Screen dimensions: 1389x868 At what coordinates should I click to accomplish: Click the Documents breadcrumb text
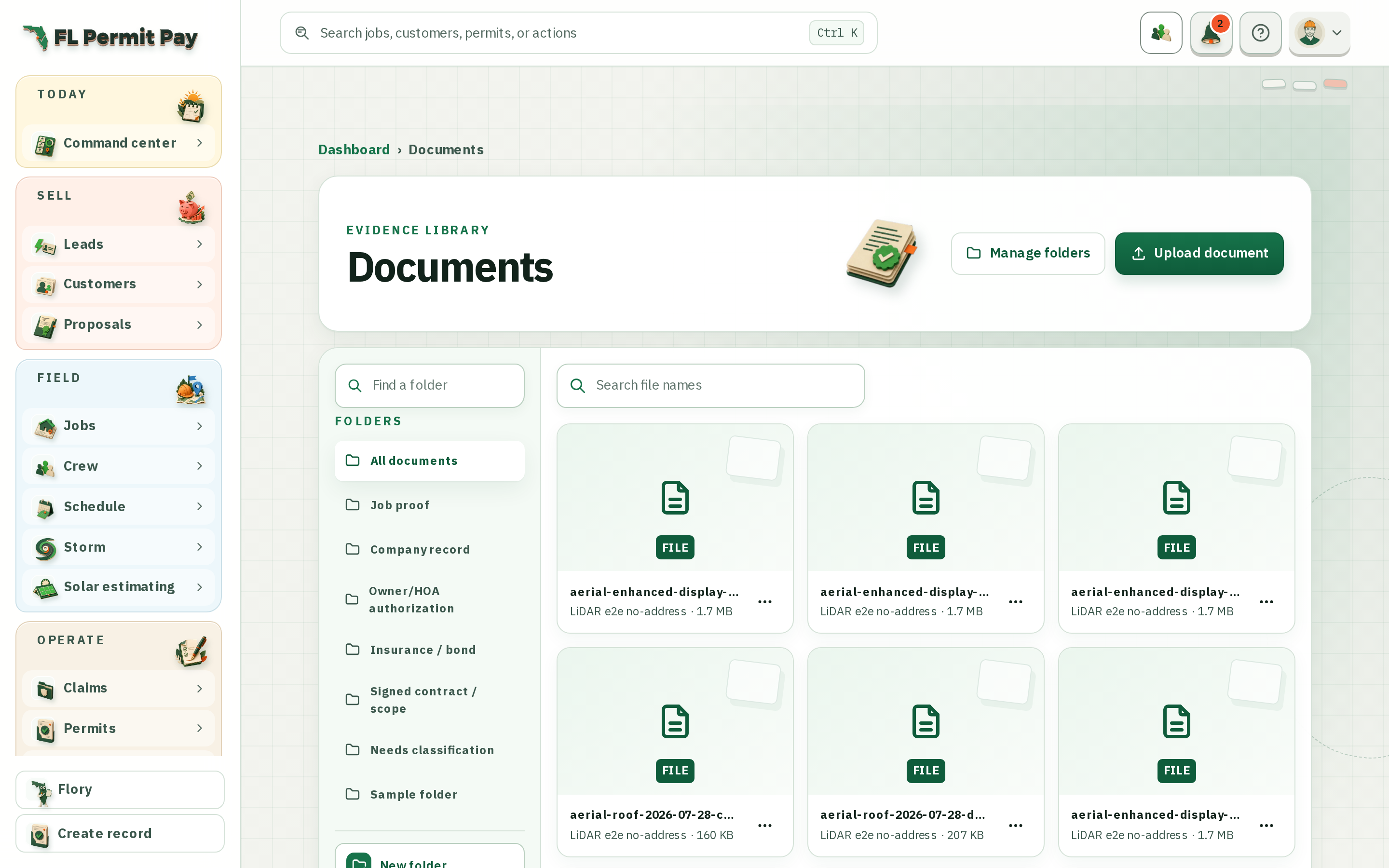pos(446,150)
